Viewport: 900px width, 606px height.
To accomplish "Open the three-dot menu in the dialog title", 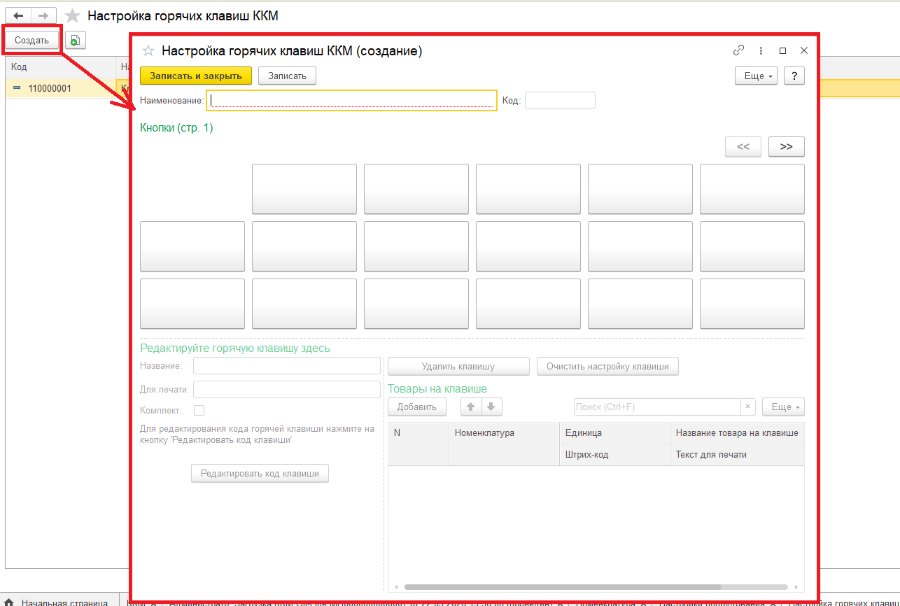I will point(761,50).
